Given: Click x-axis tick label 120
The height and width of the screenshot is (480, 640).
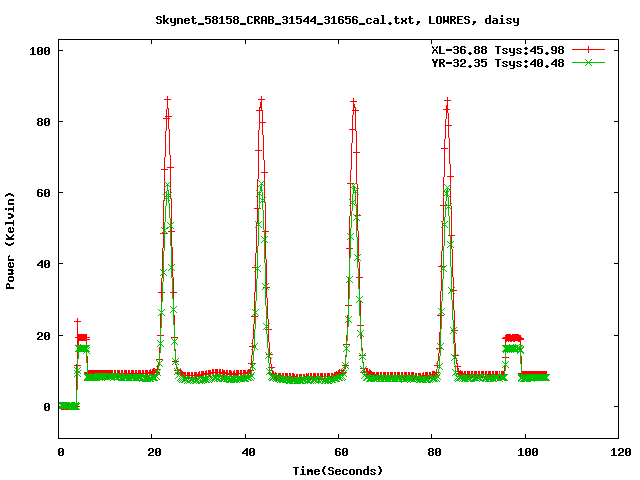Looking at the screenshot, I should [x=620, y=452].
